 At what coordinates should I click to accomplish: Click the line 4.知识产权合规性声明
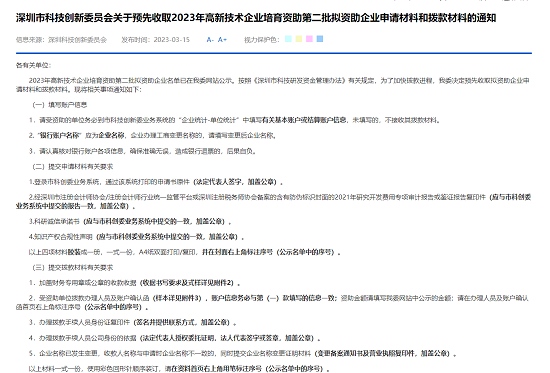pyautogui.click(x=136, y=237)
